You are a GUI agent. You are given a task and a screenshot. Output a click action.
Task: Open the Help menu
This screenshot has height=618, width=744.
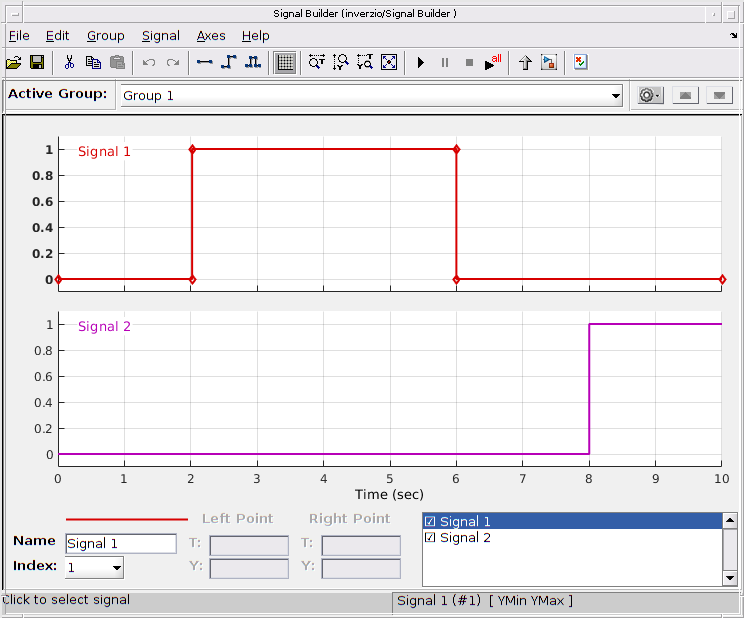coord(255,36)
